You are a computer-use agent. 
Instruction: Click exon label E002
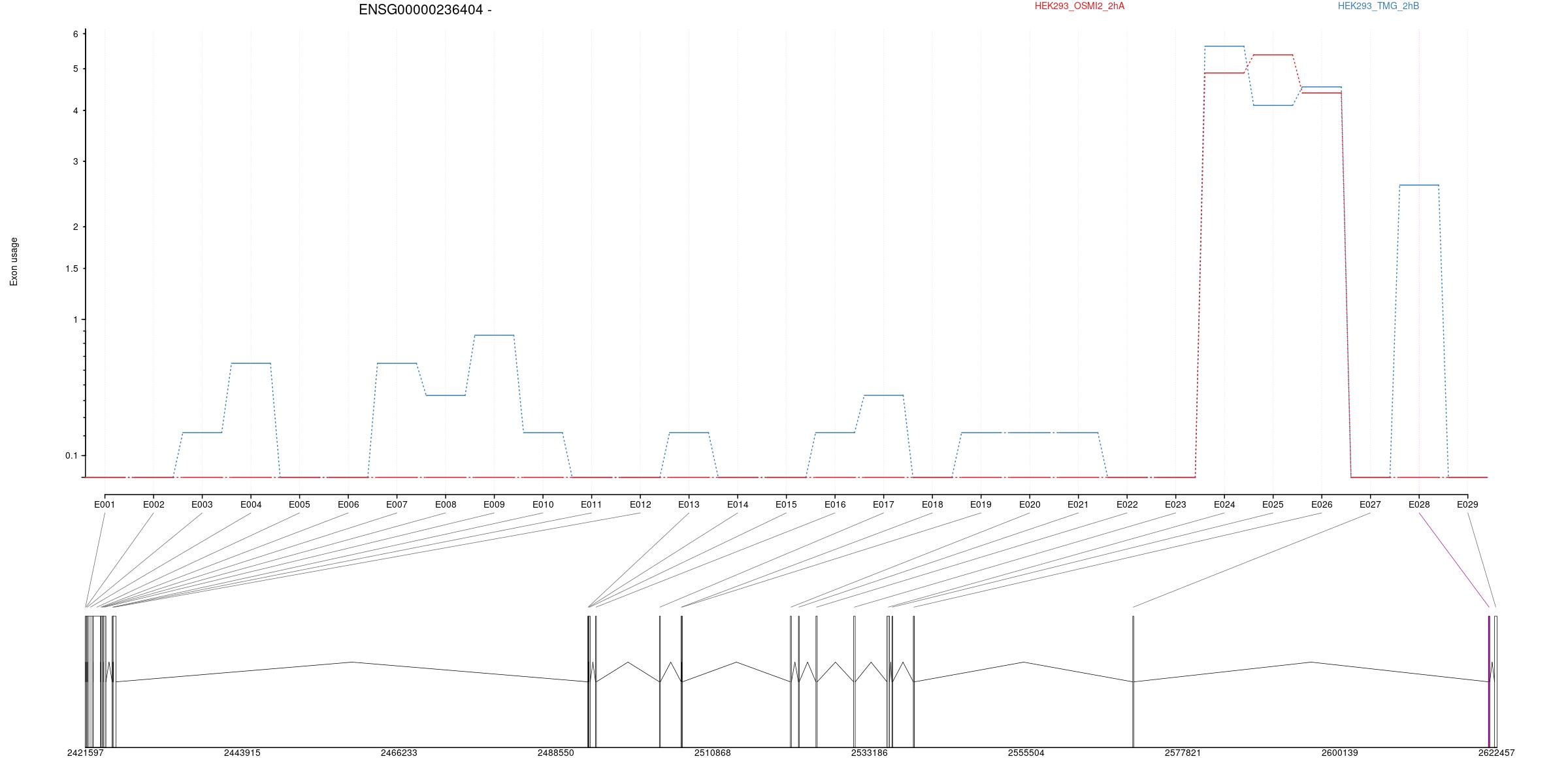coord(154,504)
